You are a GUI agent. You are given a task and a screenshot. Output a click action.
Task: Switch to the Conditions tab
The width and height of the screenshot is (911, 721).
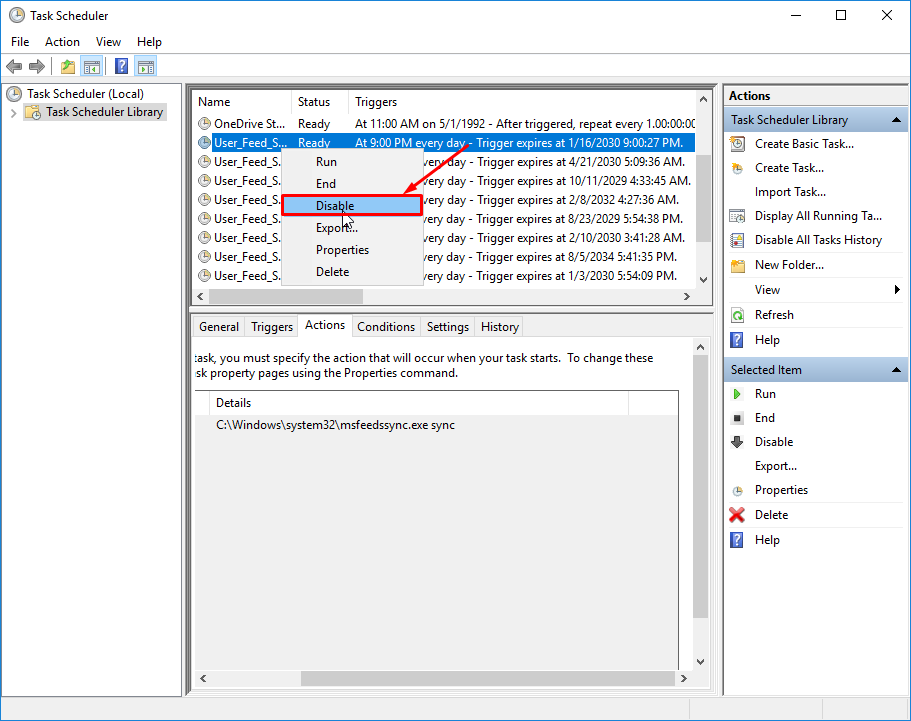(x=386, y=327)
